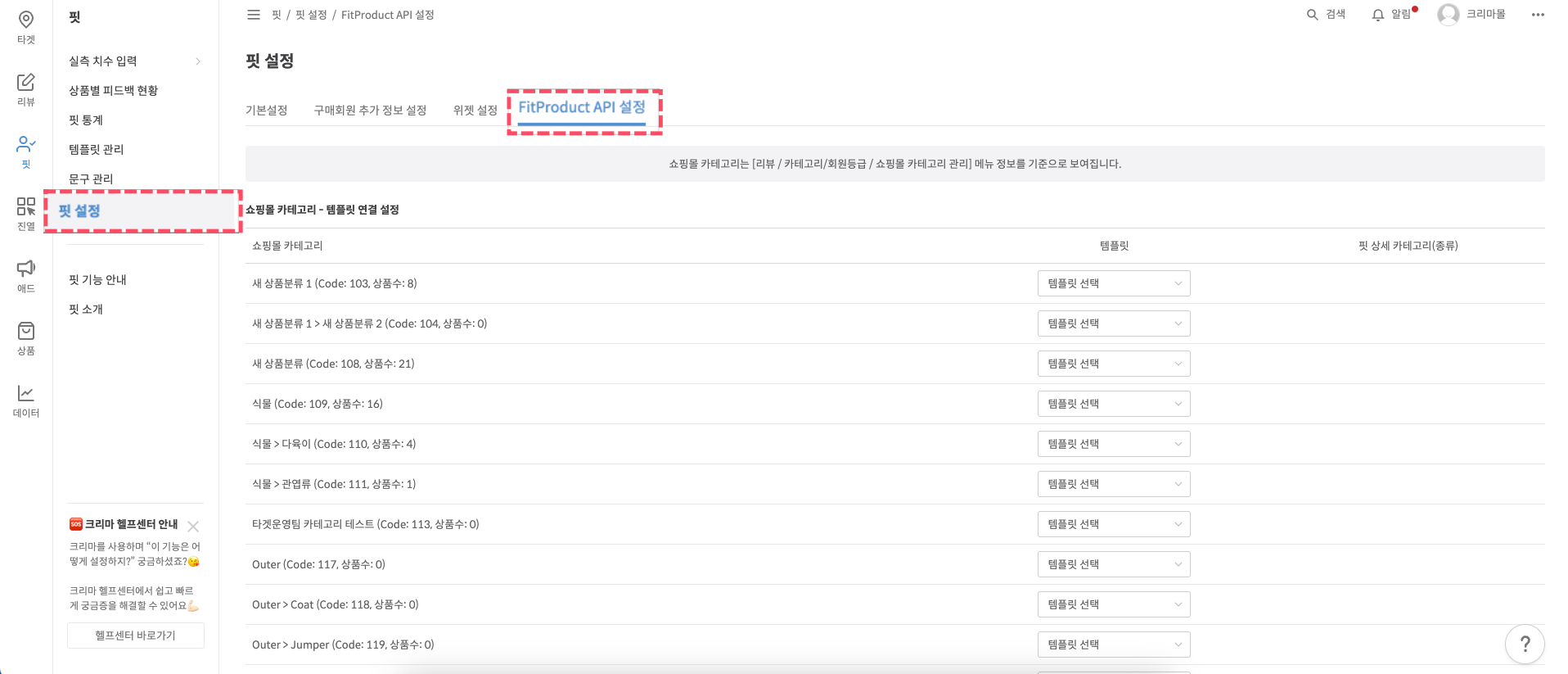Click the 헬프센터 바로가기 button

click(x=136, y=636)
